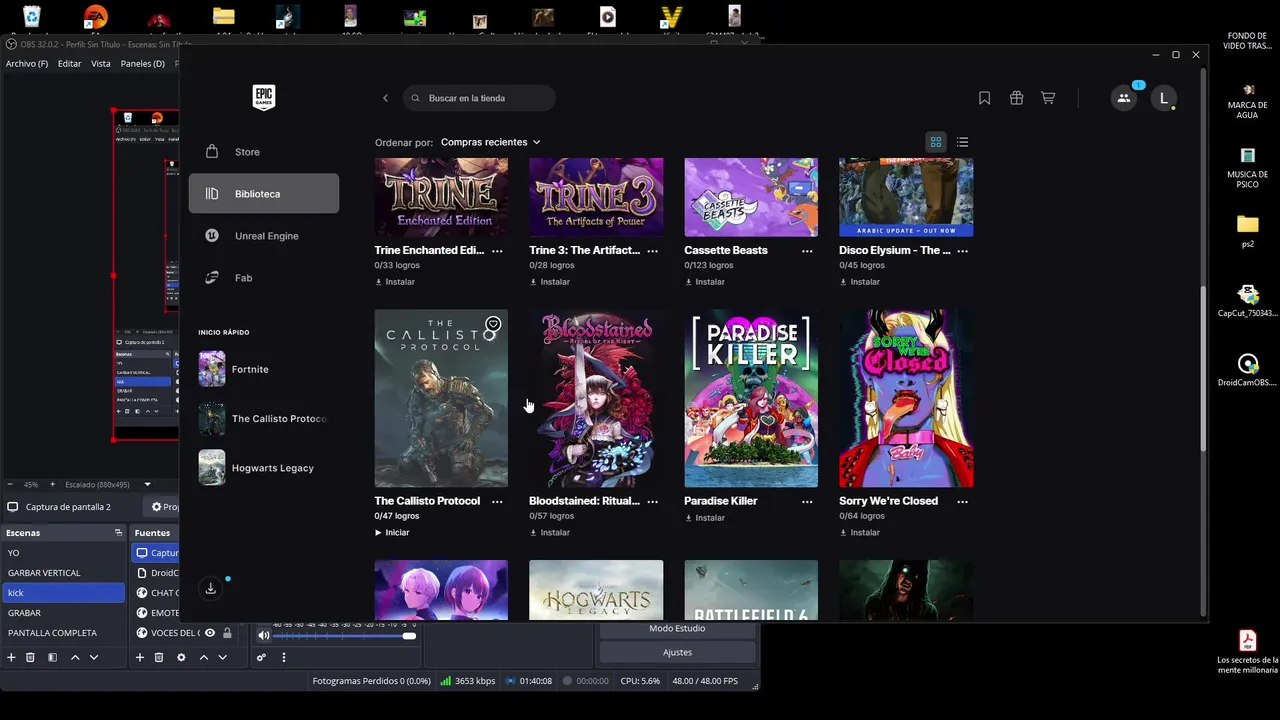
Task: Switch library to grid view
Action: [x=936, y=142]
